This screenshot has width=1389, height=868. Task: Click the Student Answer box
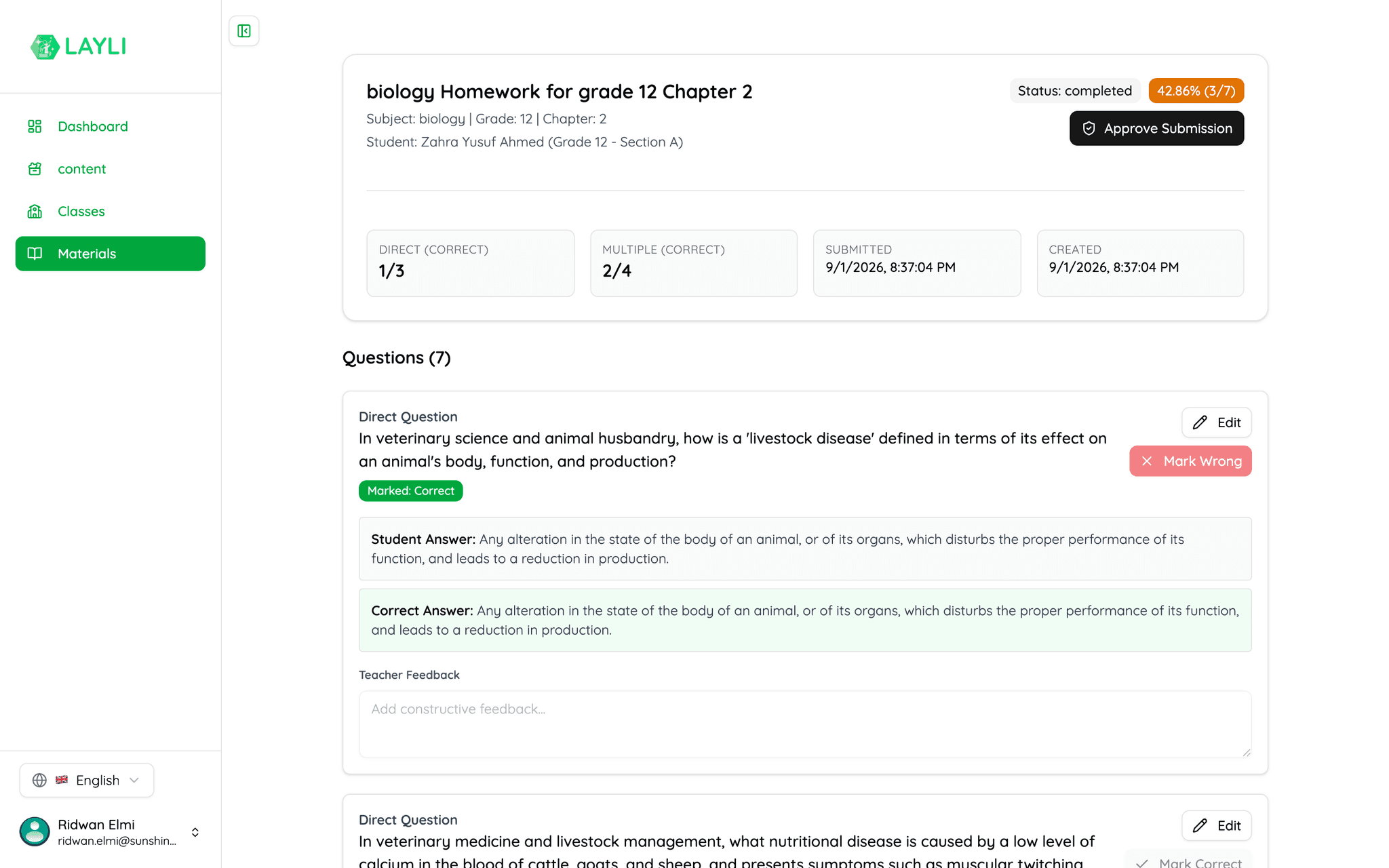[x=805, y=549]
